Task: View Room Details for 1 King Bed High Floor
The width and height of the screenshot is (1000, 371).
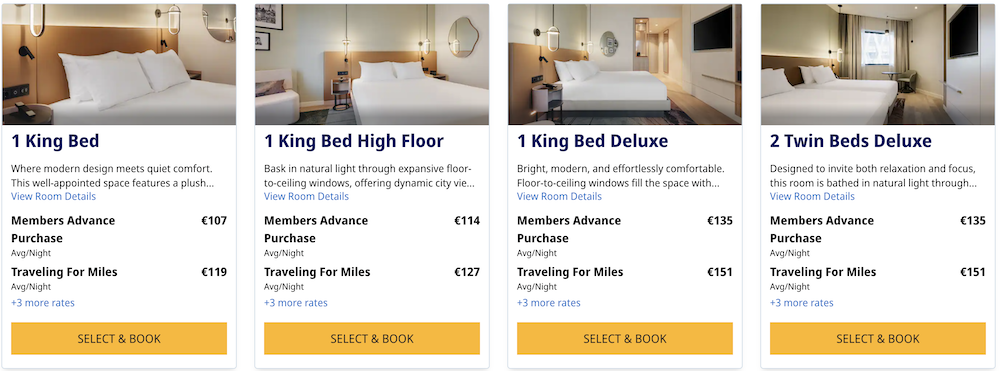Action: [307, 196]
